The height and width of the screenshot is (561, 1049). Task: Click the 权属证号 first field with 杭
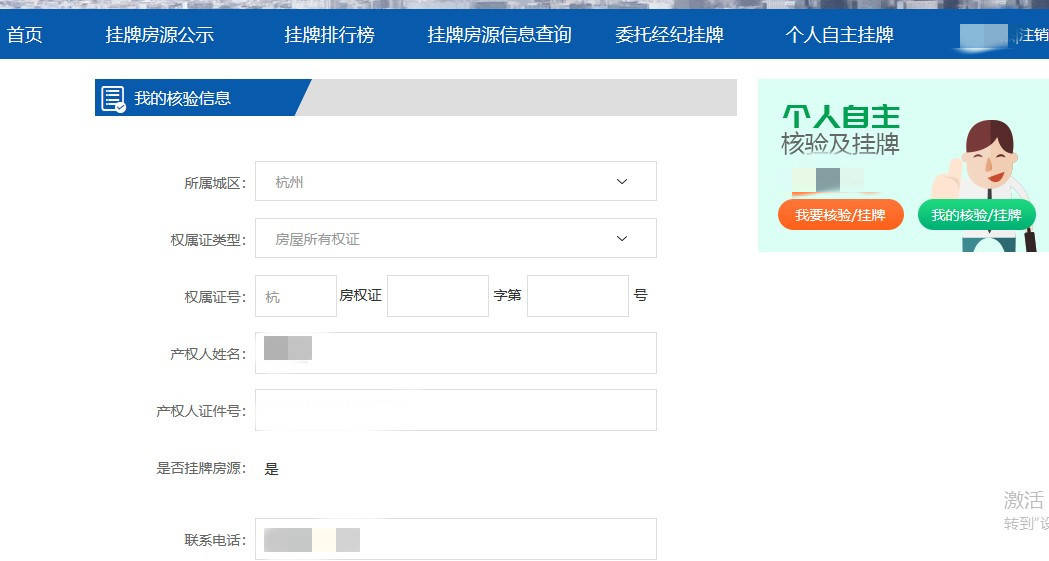click(296, 296)
